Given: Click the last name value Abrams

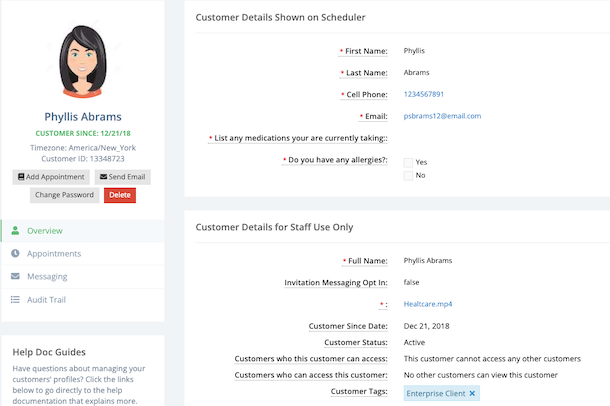Looking at the screenshot, I should tap(416, 73).
